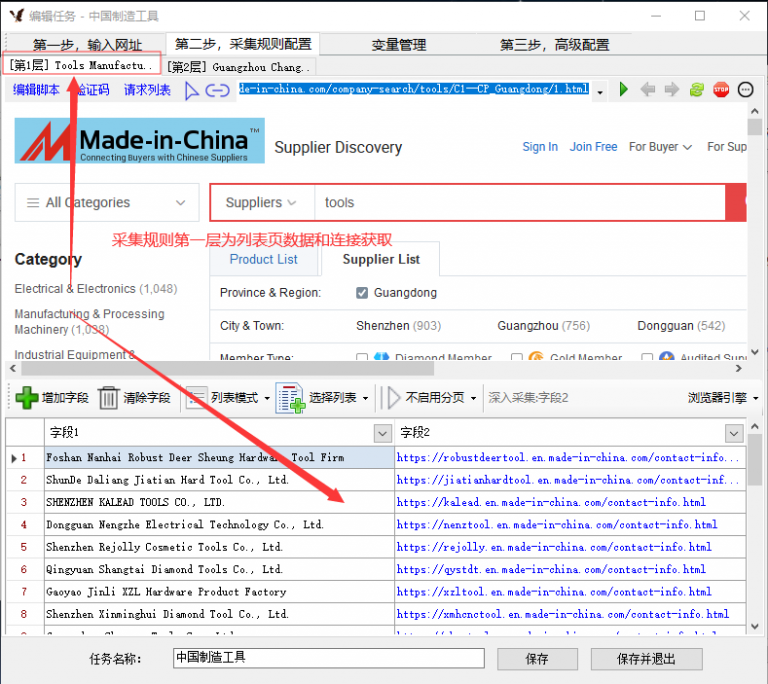Click the browser vertical scrollbar down arrow

(x=755, y=352)
